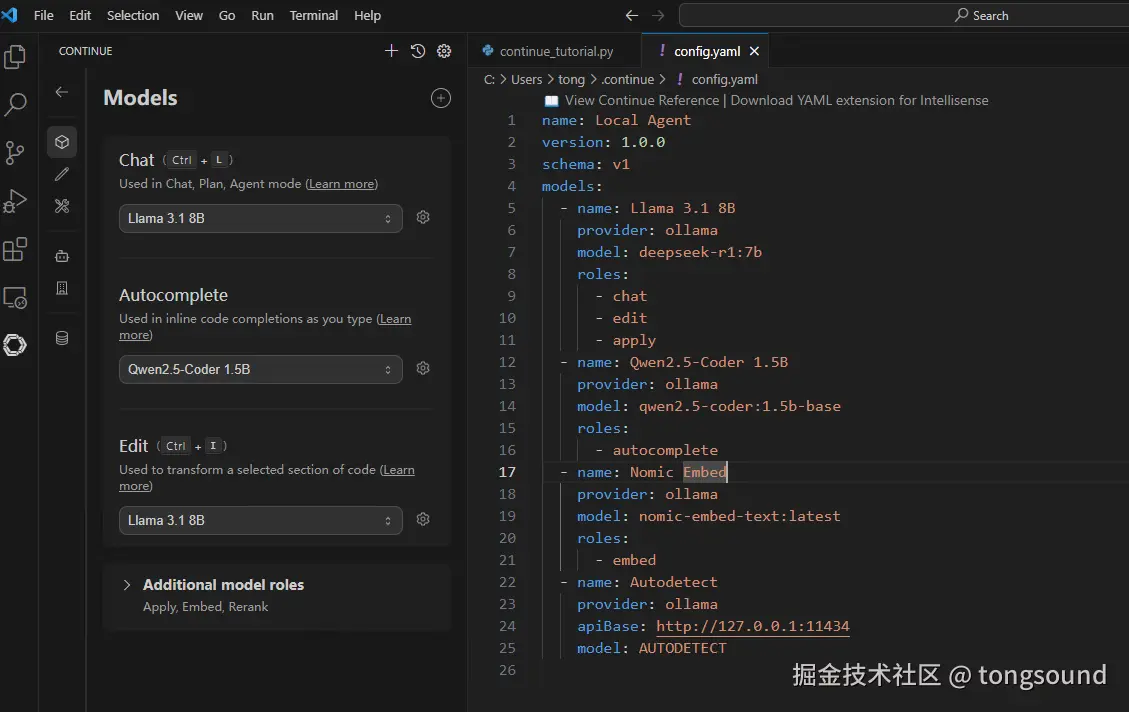Open the Terminal menu
The height and width of the screenshot is (712, 1129).
tap(313, 15)
